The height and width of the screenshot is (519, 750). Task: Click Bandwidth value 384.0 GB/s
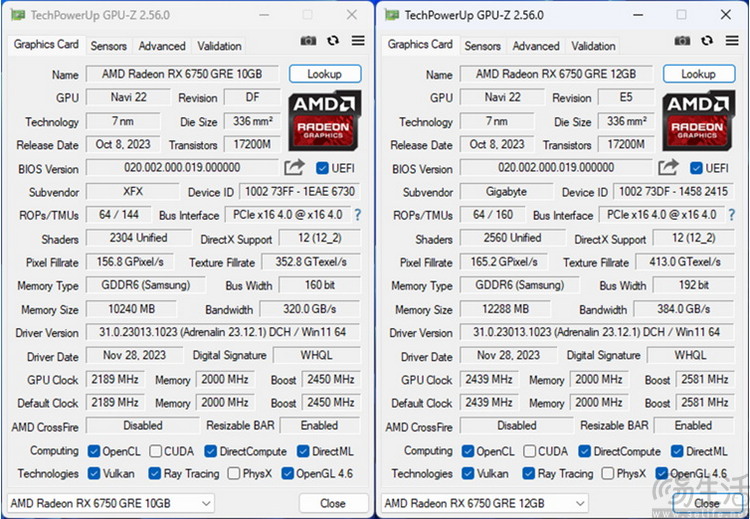684,309
